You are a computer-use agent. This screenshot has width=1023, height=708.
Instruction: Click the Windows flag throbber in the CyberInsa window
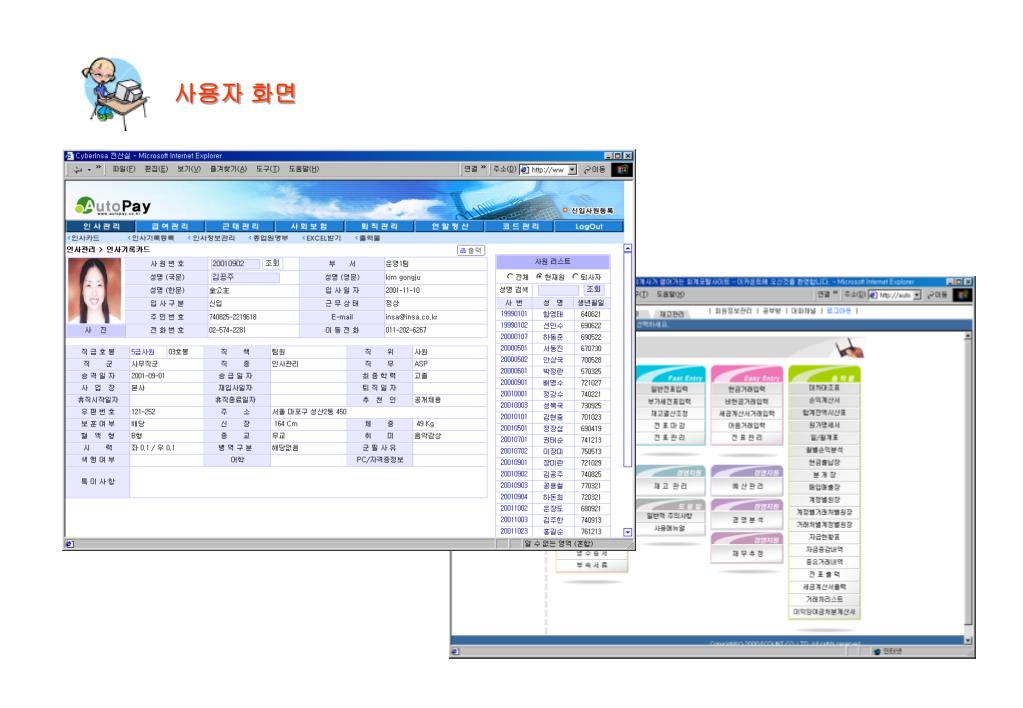tap(622, 170)
